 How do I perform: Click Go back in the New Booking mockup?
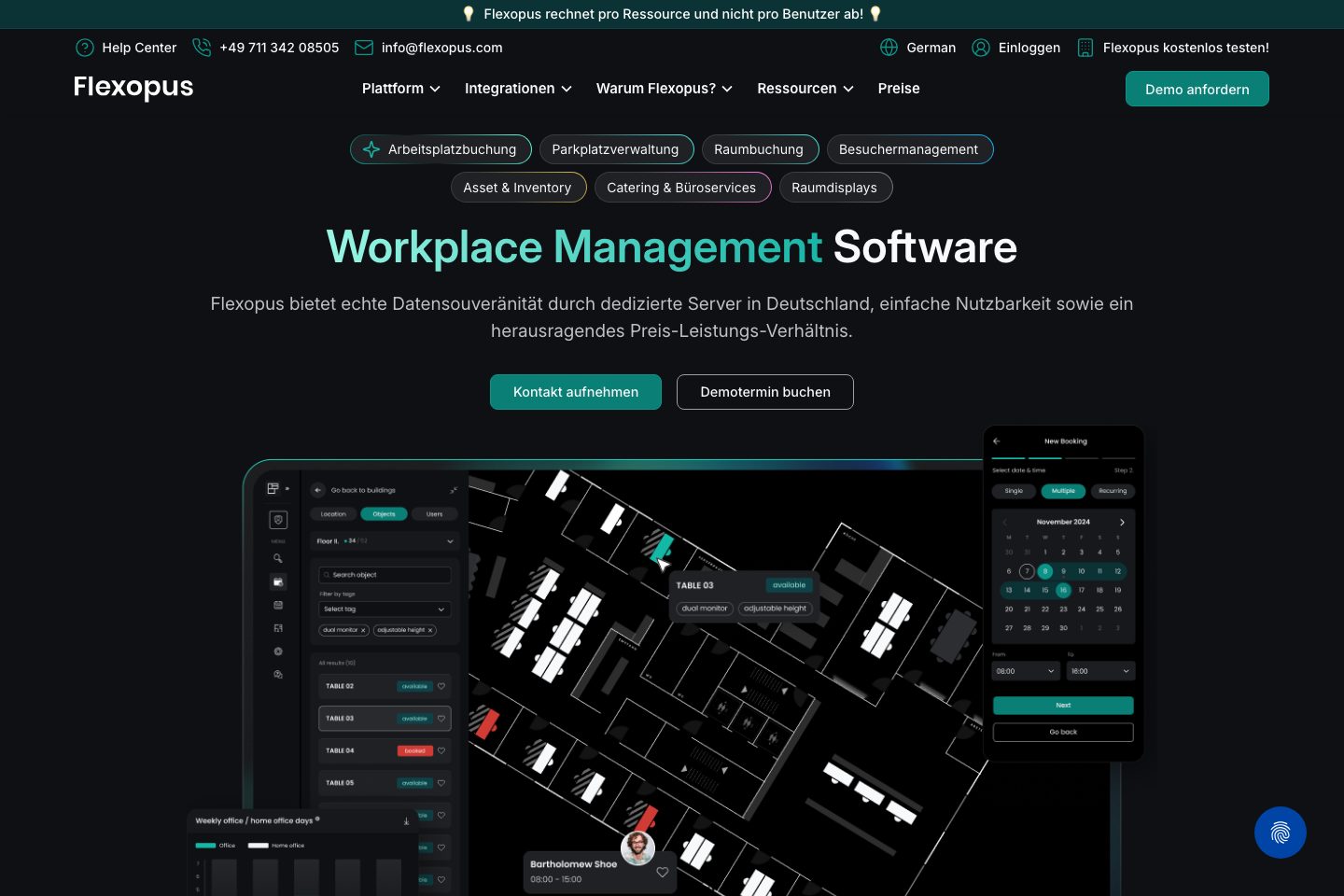(x=1063, y=733)
